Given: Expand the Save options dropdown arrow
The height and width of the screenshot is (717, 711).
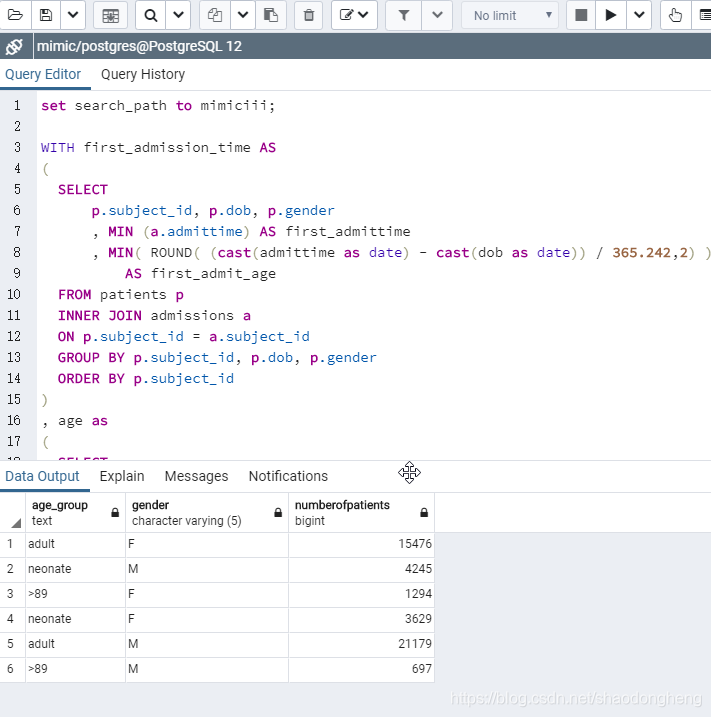Looking at the screenshot, I should tap(73, 15).
